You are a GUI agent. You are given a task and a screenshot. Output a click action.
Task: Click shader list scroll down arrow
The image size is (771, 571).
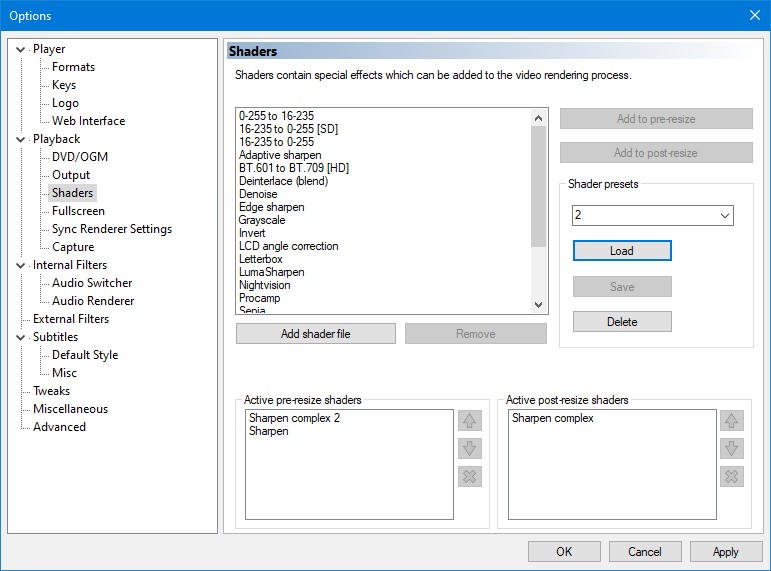[538, 304]
